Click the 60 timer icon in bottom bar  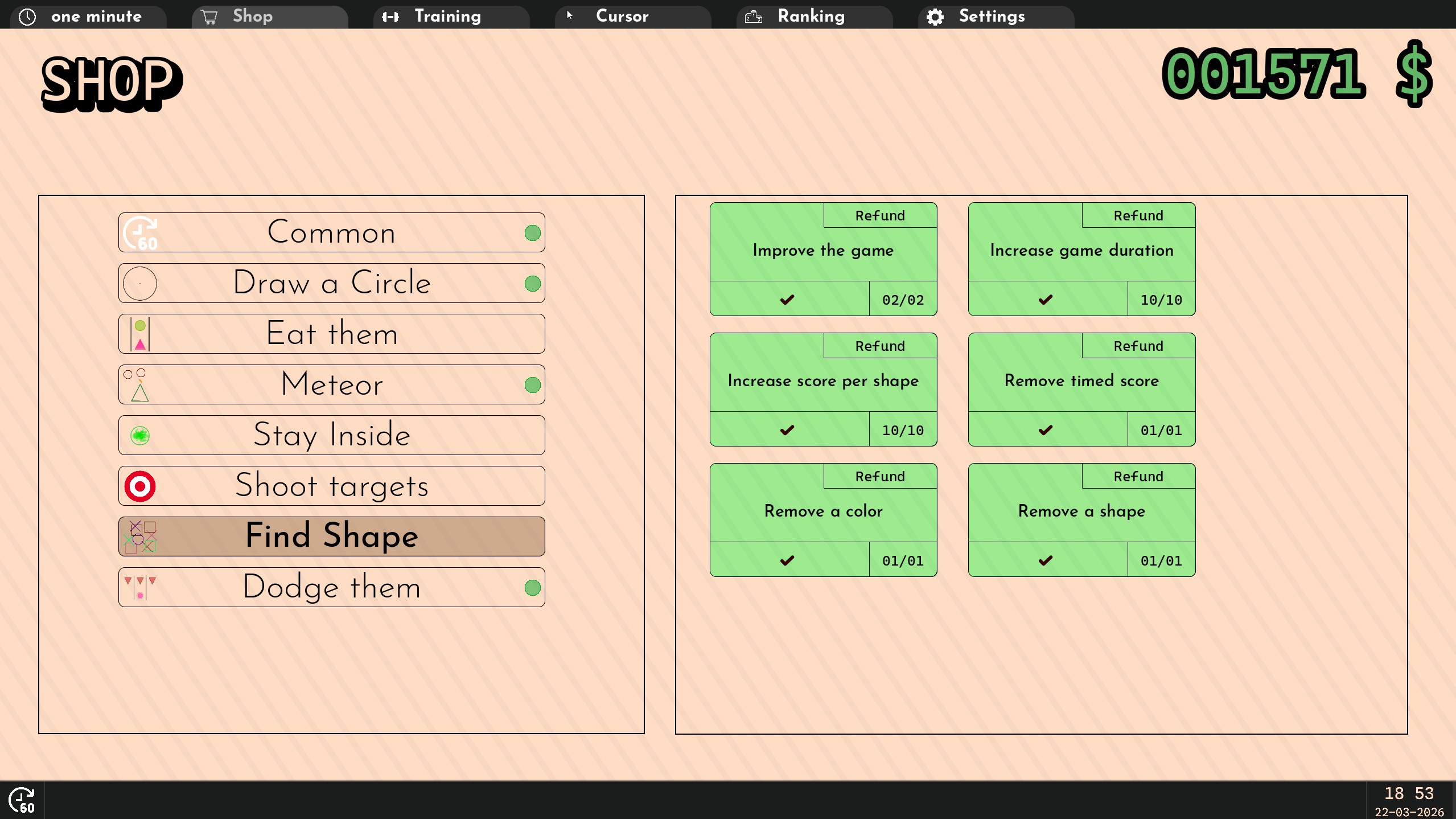[22, 800]
